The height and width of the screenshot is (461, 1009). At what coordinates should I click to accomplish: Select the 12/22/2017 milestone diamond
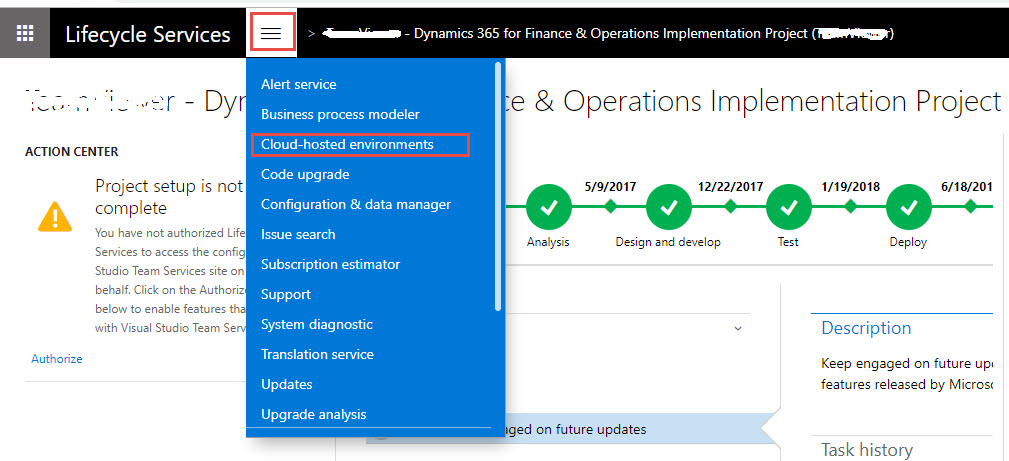tap(730, 207)
